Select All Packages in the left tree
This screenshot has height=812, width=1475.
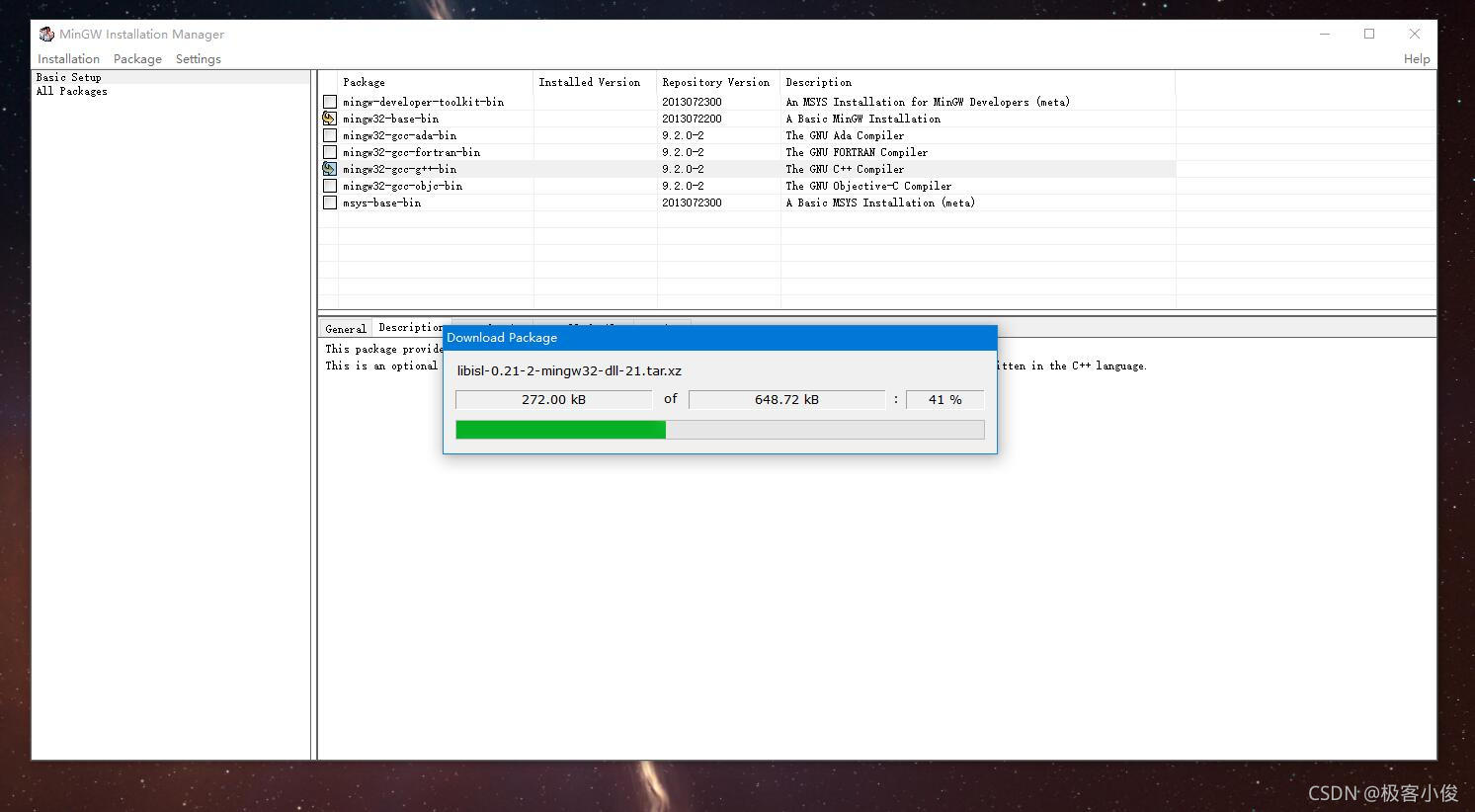pos(72,91)
